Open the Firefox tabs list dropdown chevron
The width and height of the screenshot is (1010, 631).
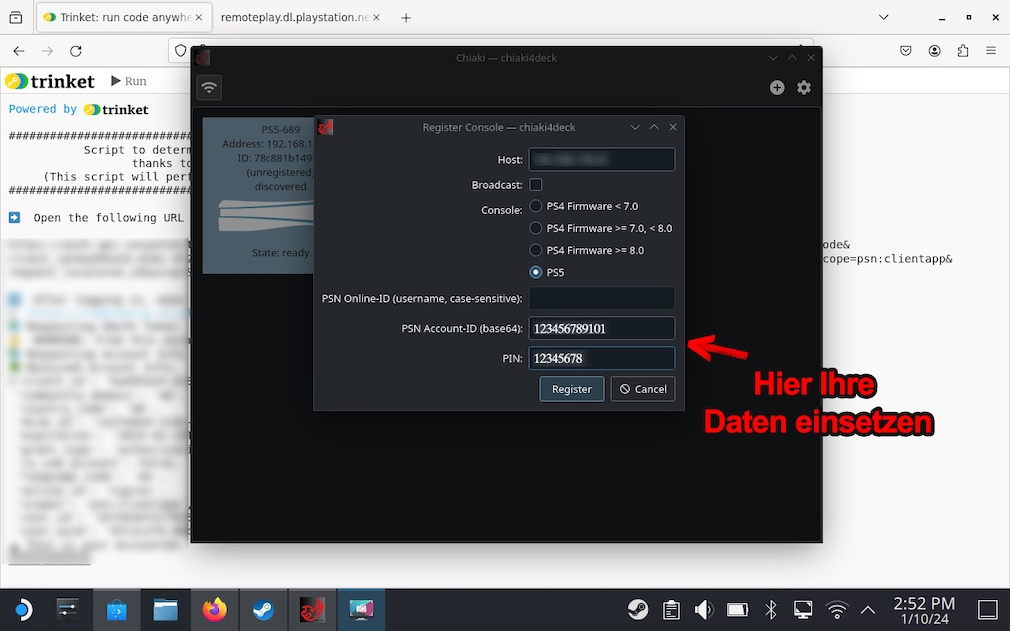coord(882,17)
